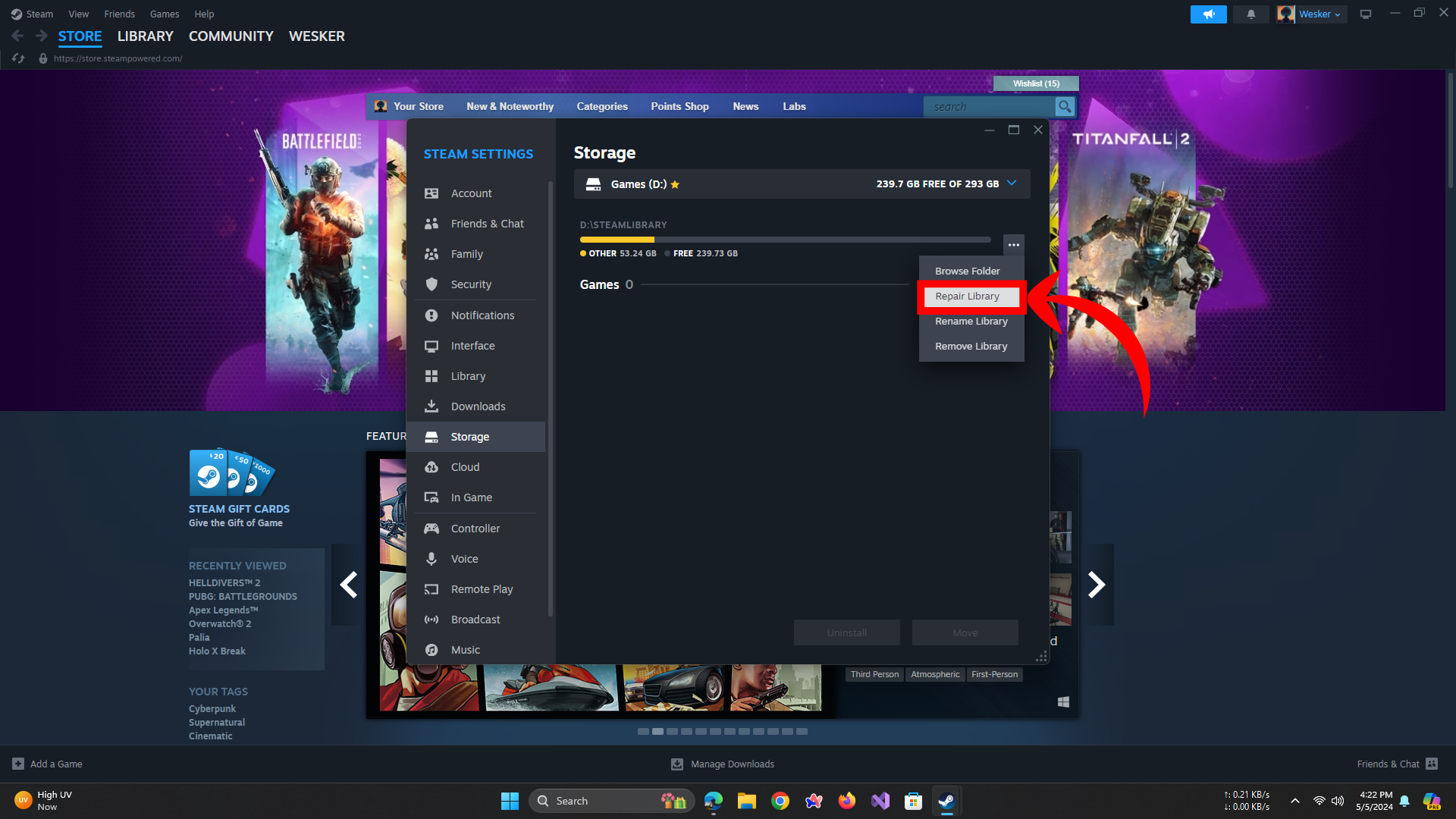Click the Friends & Chat icon bottom right

1432,764
